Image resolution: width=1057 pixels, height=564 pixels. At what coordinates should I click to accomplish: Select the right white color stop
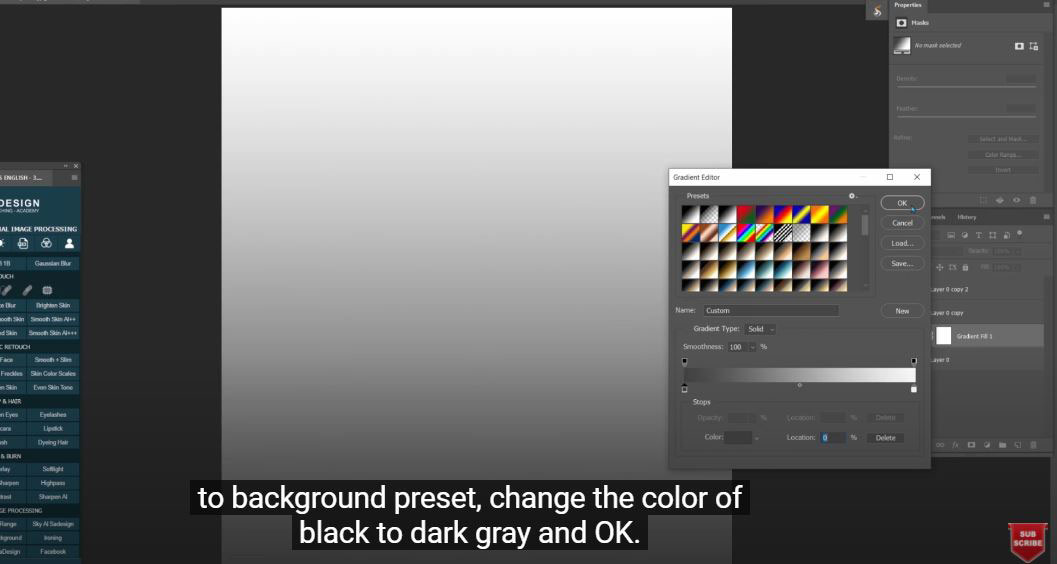914,389
